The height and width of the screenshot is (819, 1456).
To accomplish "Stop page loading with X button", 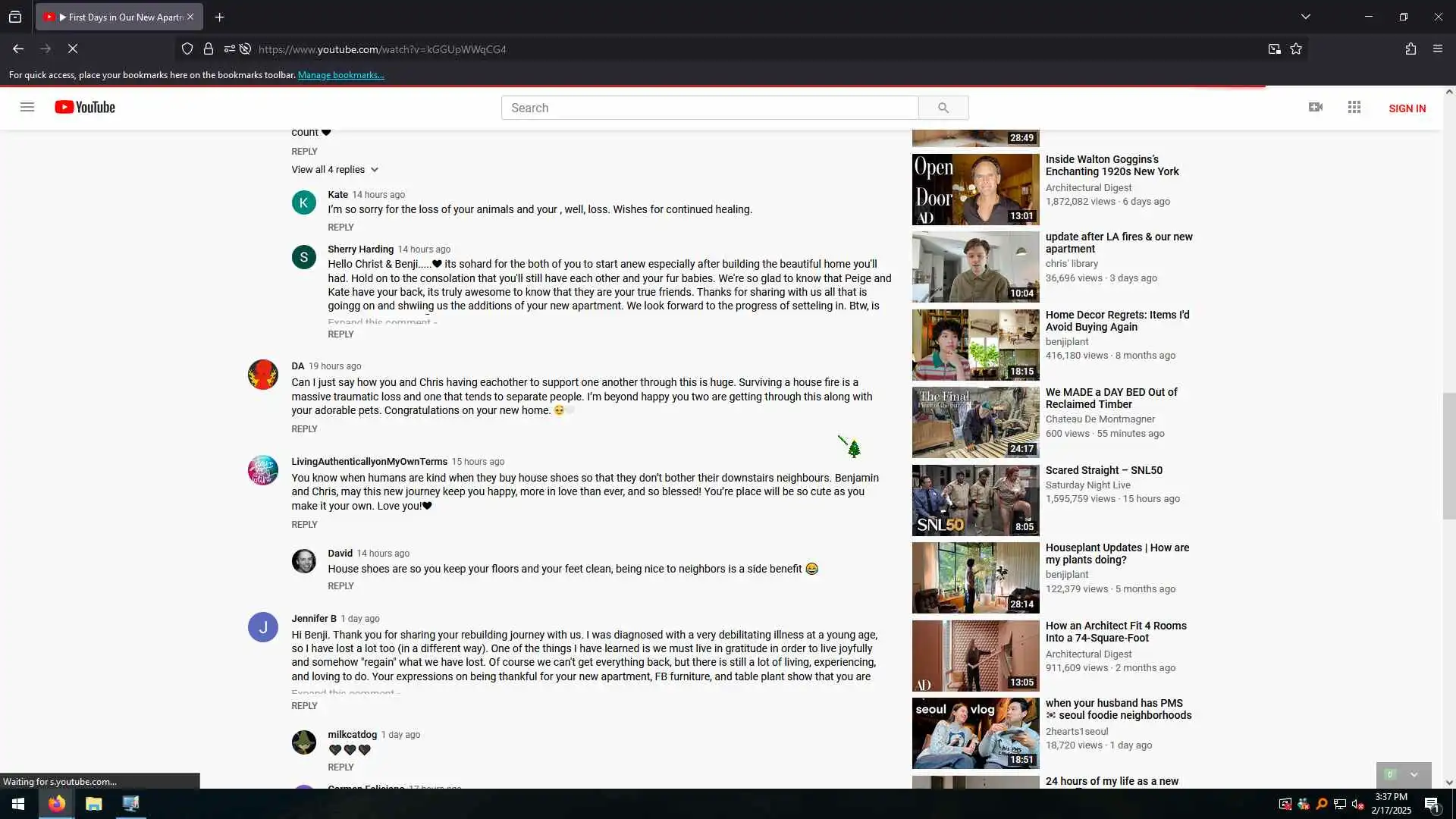I will click(73, 49).
